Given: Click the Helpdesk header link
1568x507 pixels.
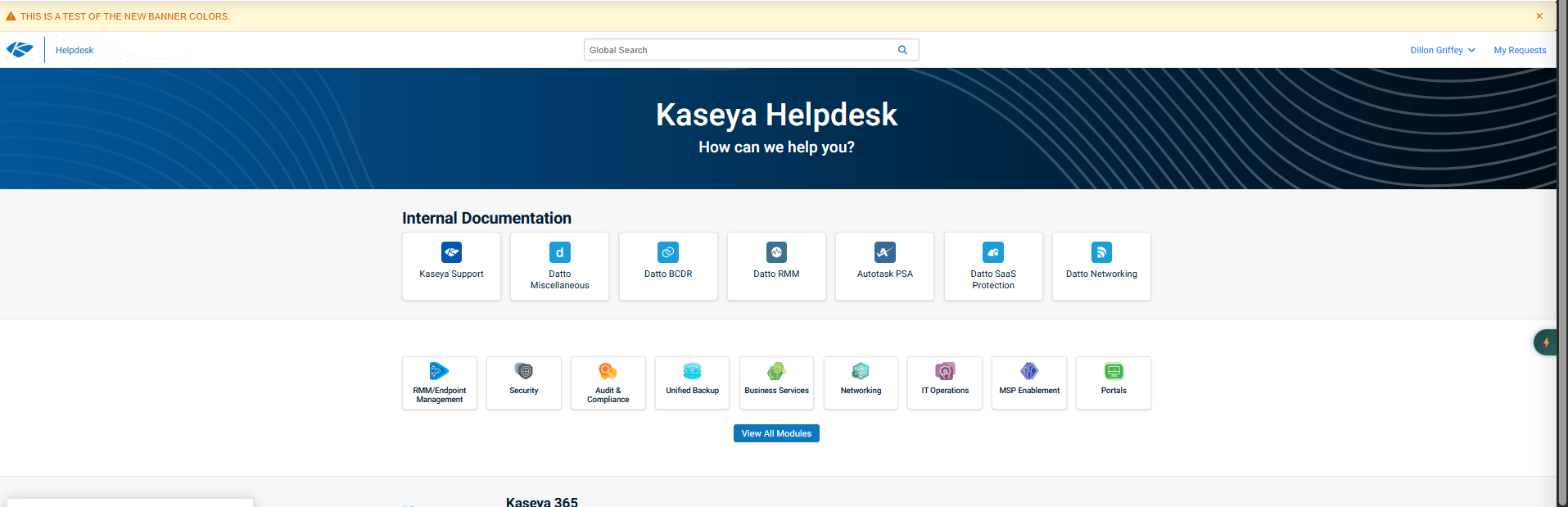Looking at the screenshot, I should pyautogui.click(x=75, y=50).
